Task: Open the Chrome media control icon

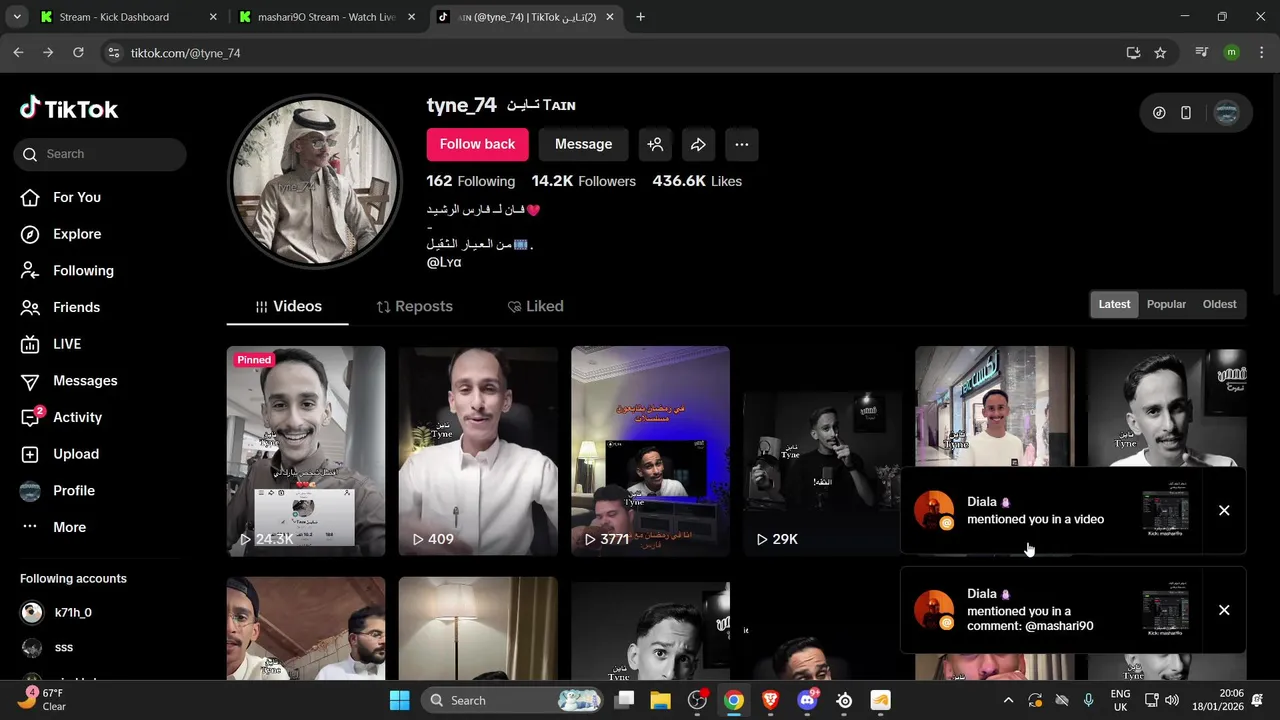Action: [1202, 53]
